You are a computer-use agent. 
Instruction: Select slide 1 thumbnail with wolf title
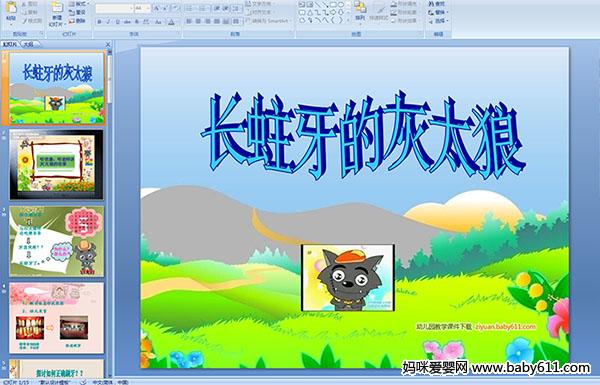(56, 88)
